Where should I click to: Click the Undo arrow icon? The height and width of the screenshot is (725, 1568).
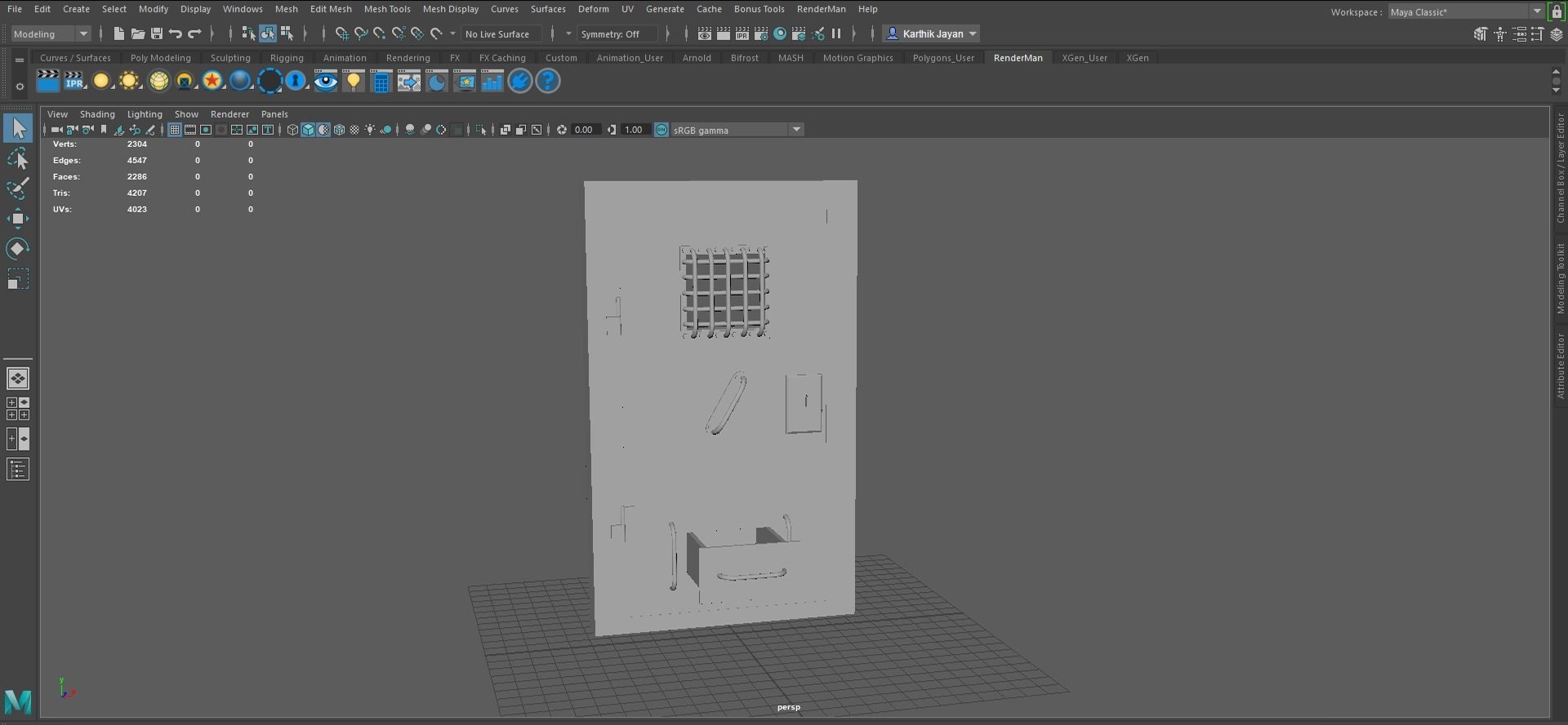[x=176, y=33]
